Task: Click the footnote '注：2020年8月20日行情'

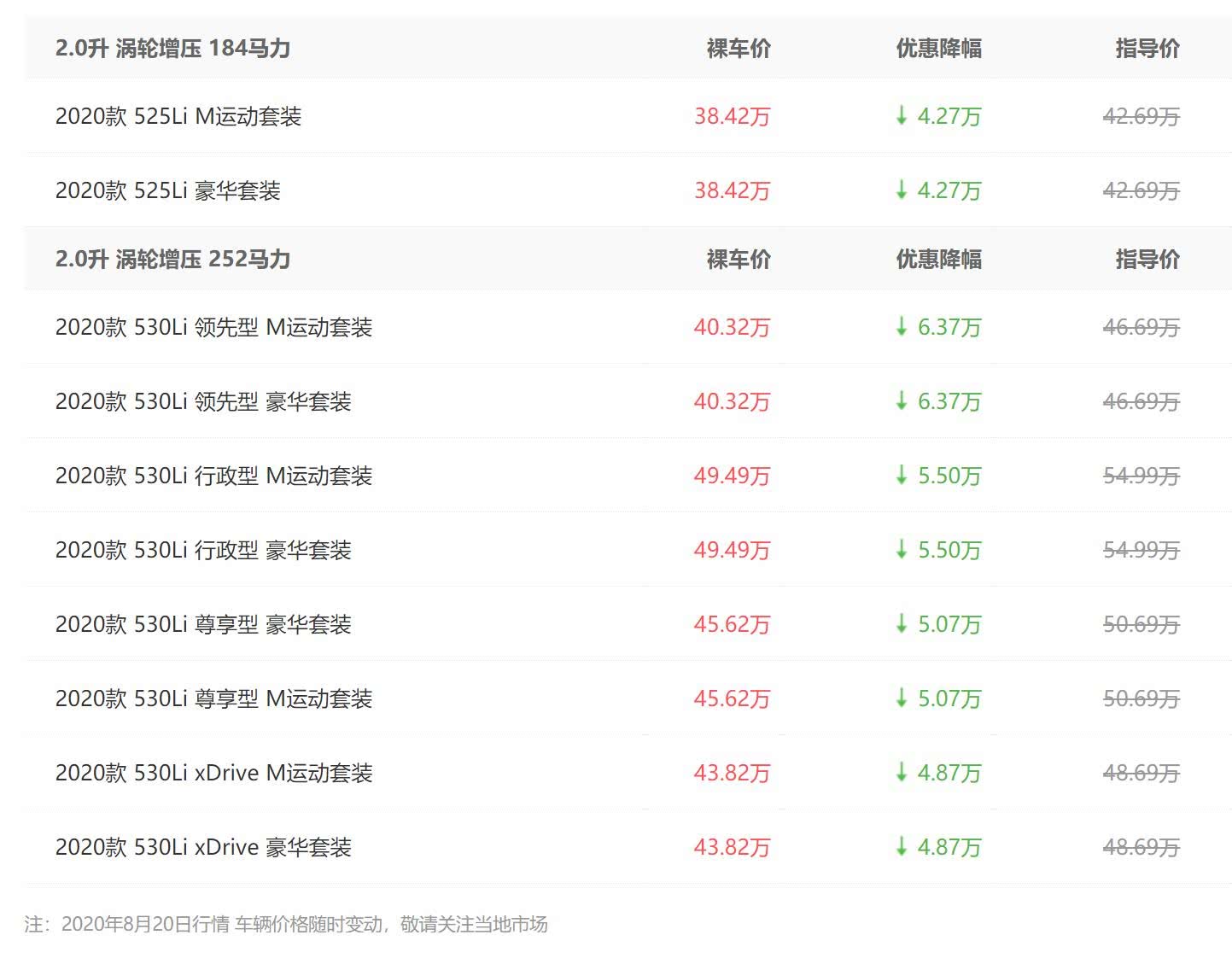Action: tap(127, 924)
